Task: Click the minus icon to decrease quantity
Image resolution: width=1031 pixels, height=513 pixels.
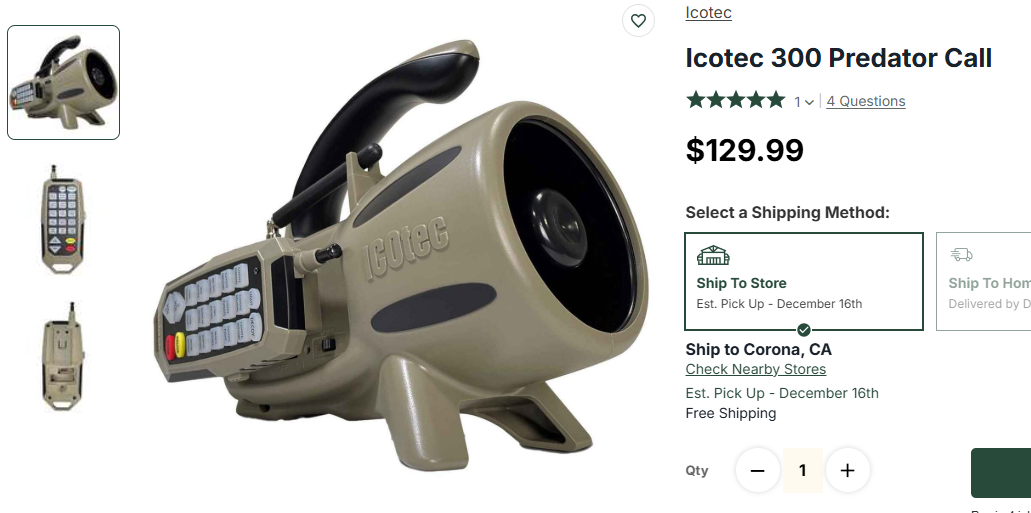Action: click(x=757, y=470)
